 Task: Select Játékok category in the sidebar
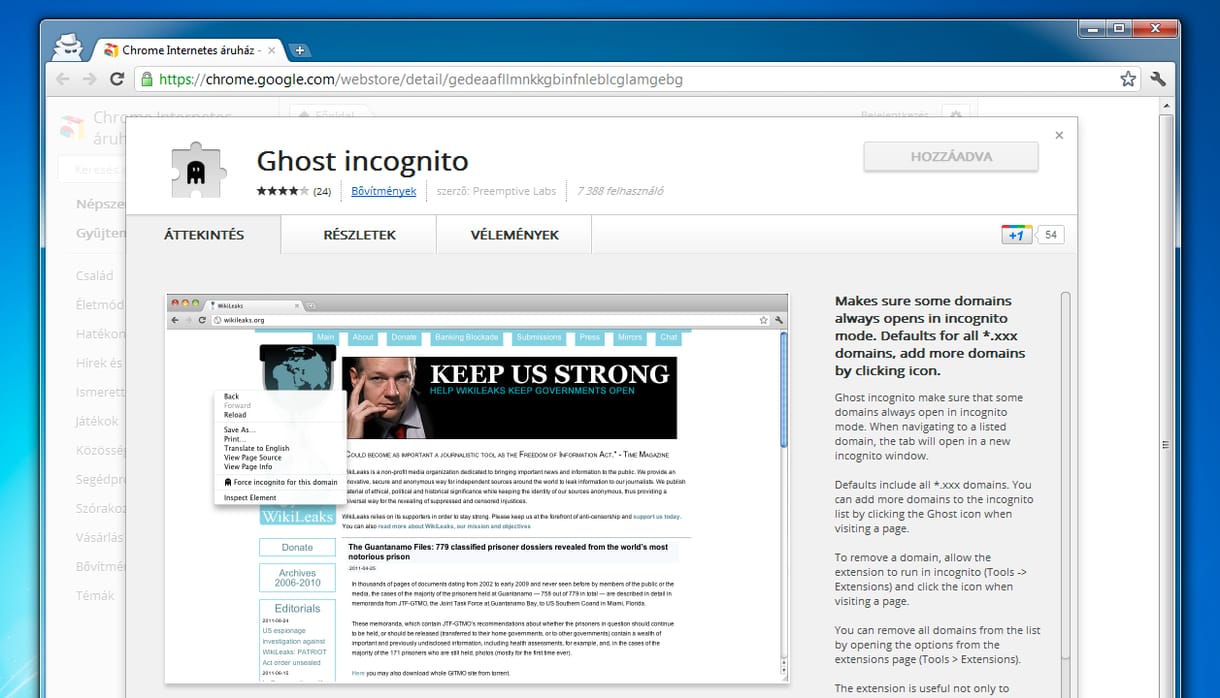(97, 421)
